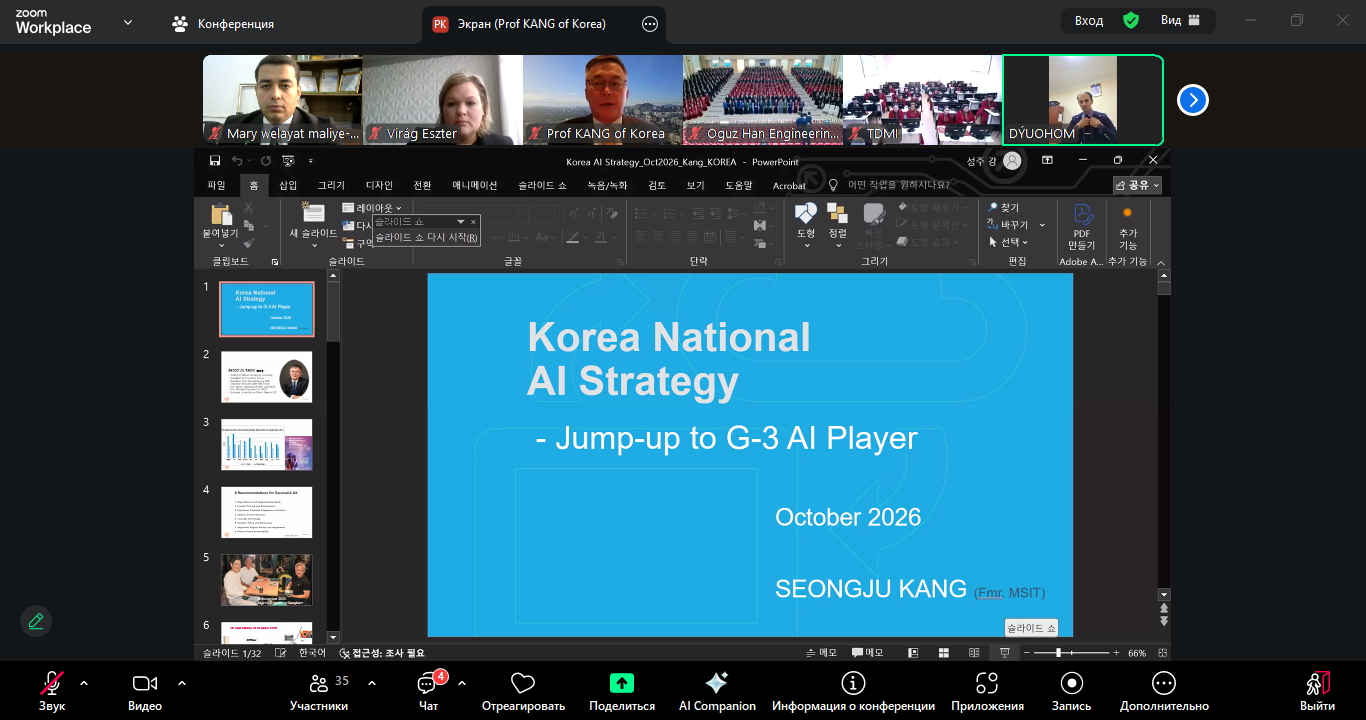Unmute microphone with the Звук button

click(x=52, y=691)
